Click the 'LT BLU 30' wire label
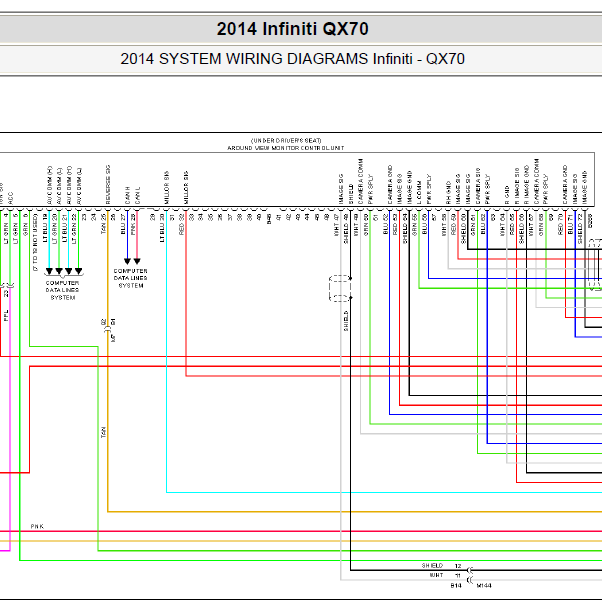Image resolution: width=602 pixels, height=603 pixels. 162,228
